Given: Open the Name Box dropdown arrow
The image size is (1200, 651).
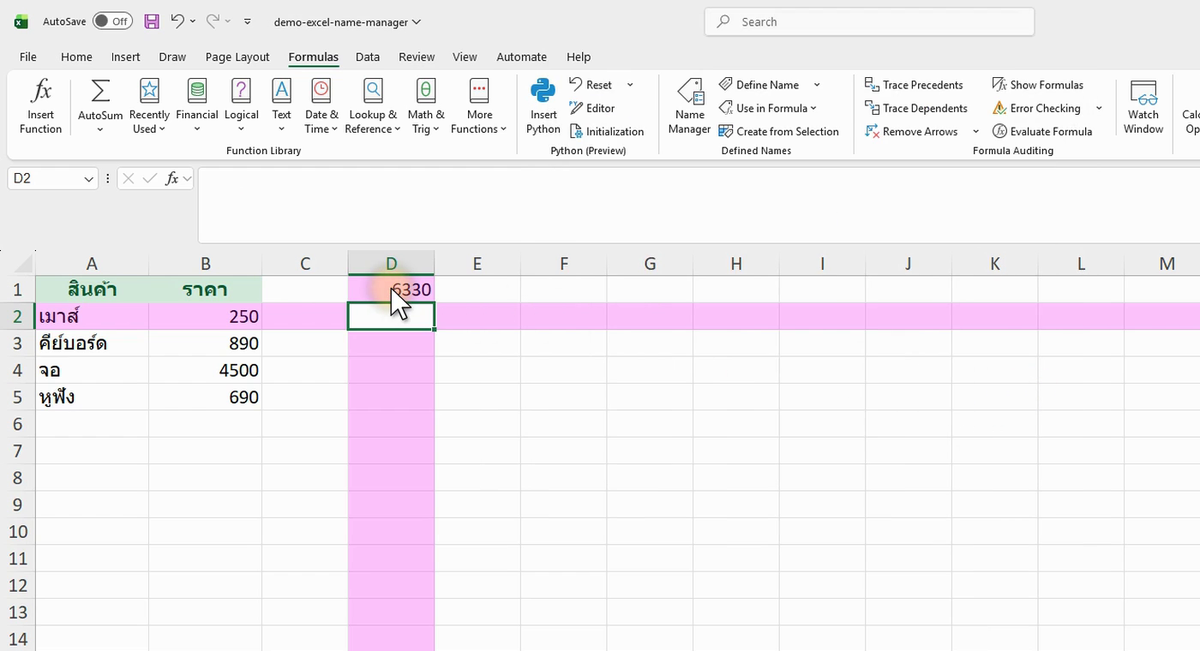Looking at the screenshot, I should tap(89, 179).
